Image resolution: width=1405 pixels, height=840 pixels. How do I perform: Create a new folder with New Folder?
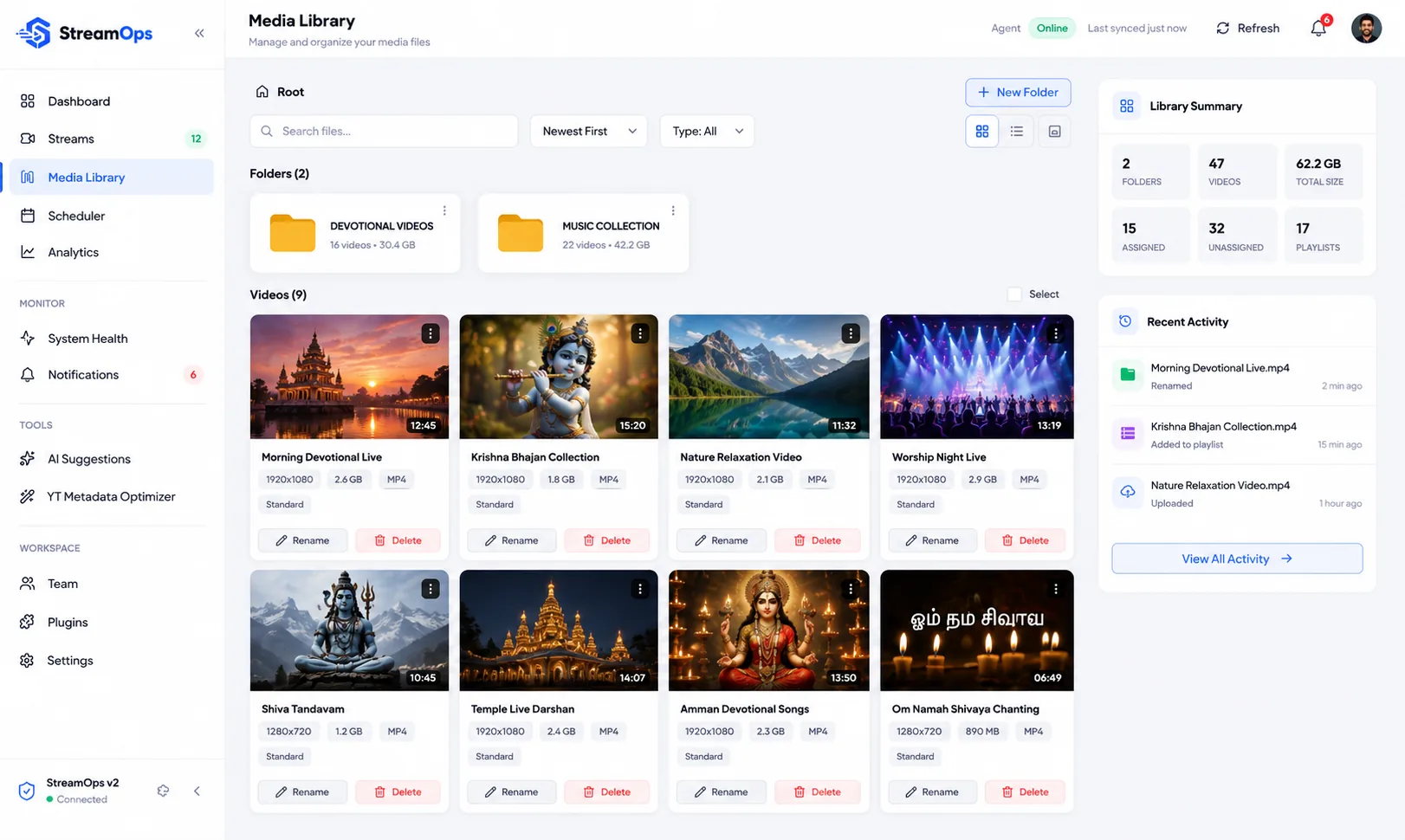point(1018,93)
